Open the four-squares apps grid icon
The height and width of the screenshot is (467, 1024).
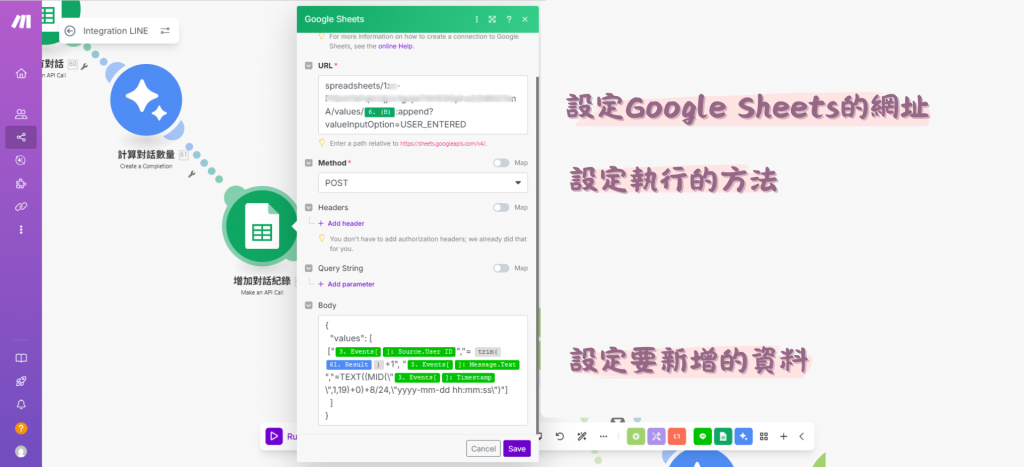click(x=763, y=436)
